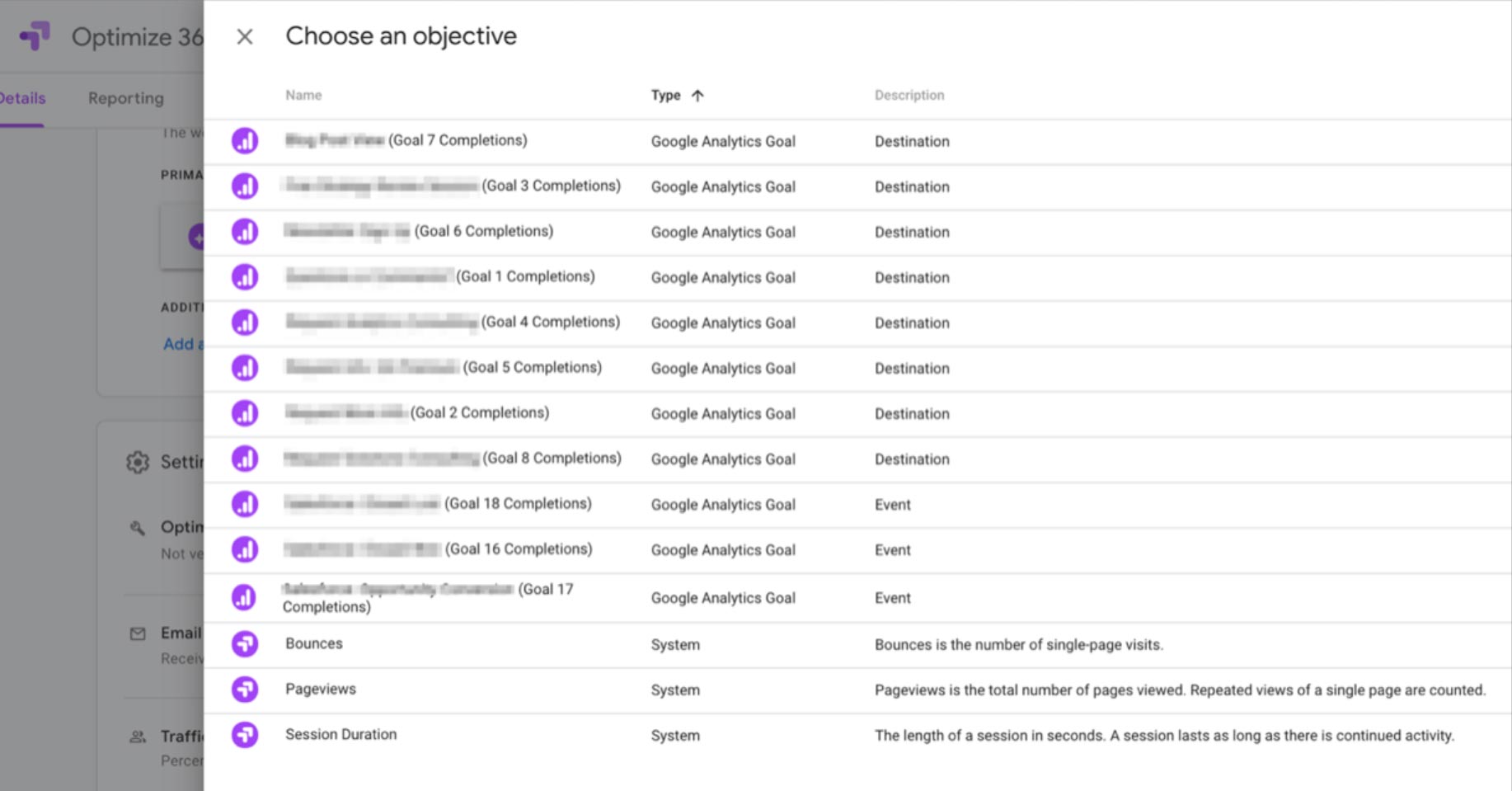Click the Analytics goal icon beside Goal 7 Completions
Image resolution: width=1512 pixels, height=791 pixels.
click(x=244, y=140)
